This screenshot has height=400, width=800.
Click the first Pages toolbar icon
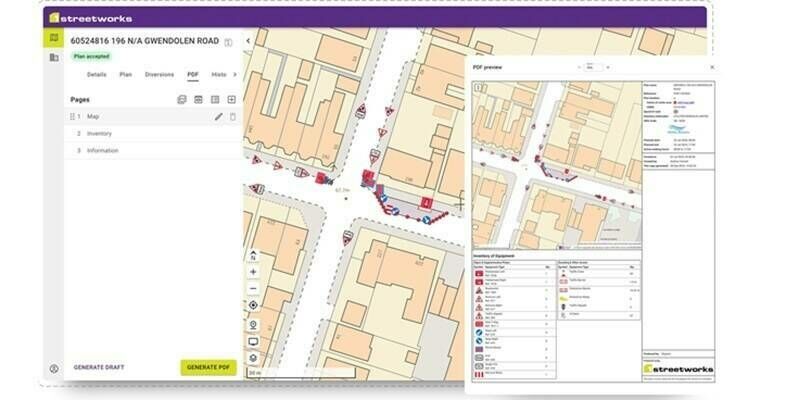[x=182, y=99]
